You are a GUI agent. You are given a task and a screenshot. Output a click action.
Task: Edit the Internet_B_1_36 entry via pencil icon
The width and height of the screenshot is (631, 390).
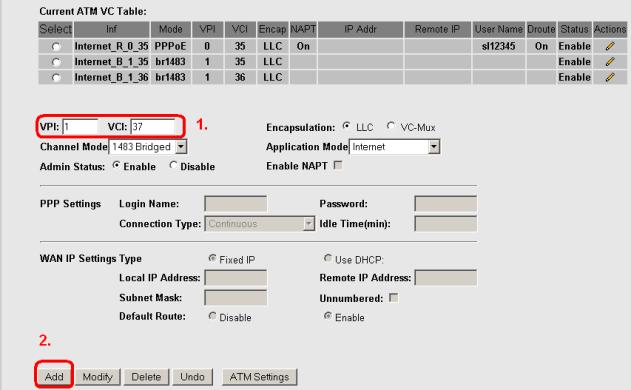tap(610, 77)
